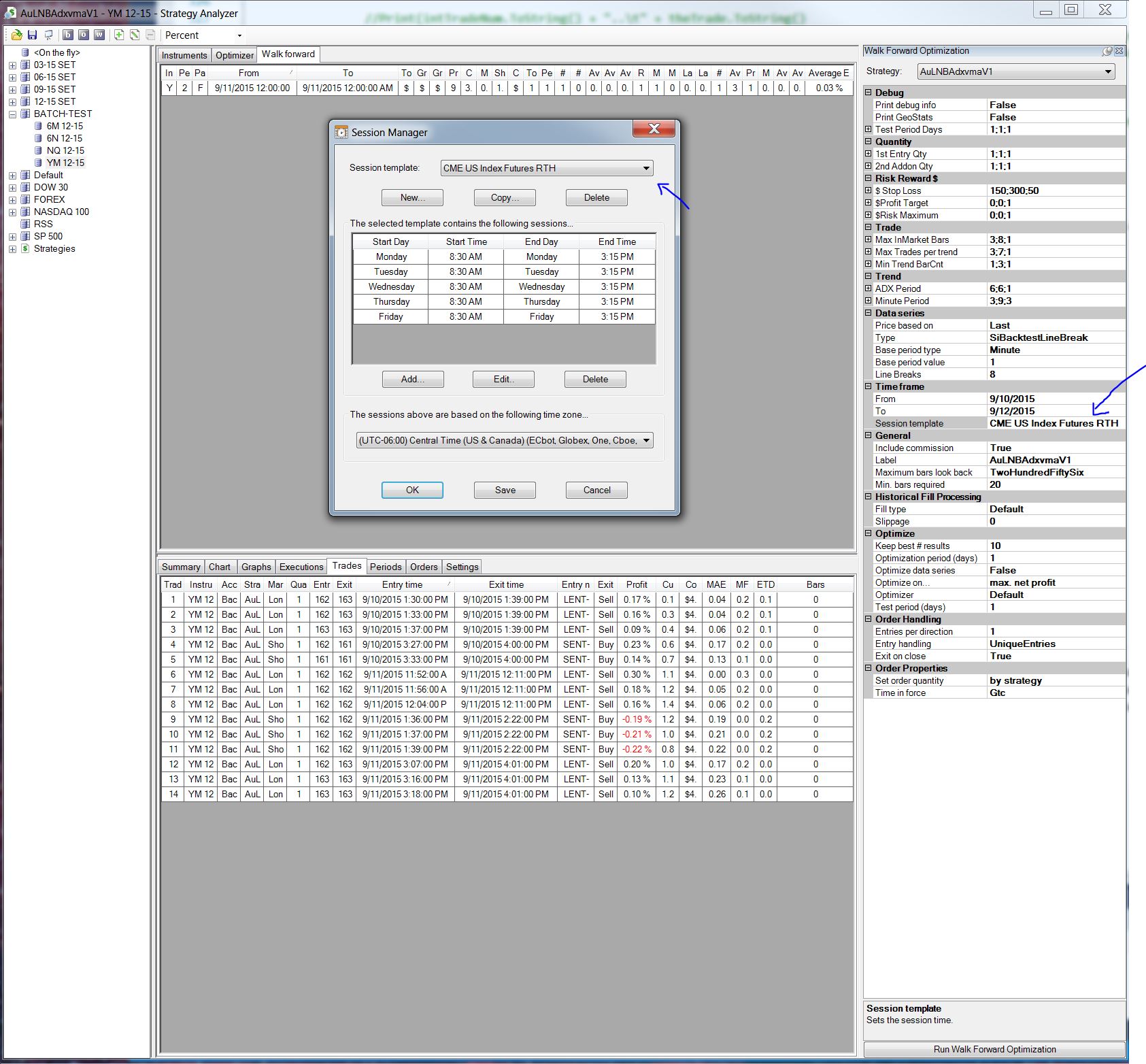Click the 'w' walk forward toolbar icon

click(99, 35)
